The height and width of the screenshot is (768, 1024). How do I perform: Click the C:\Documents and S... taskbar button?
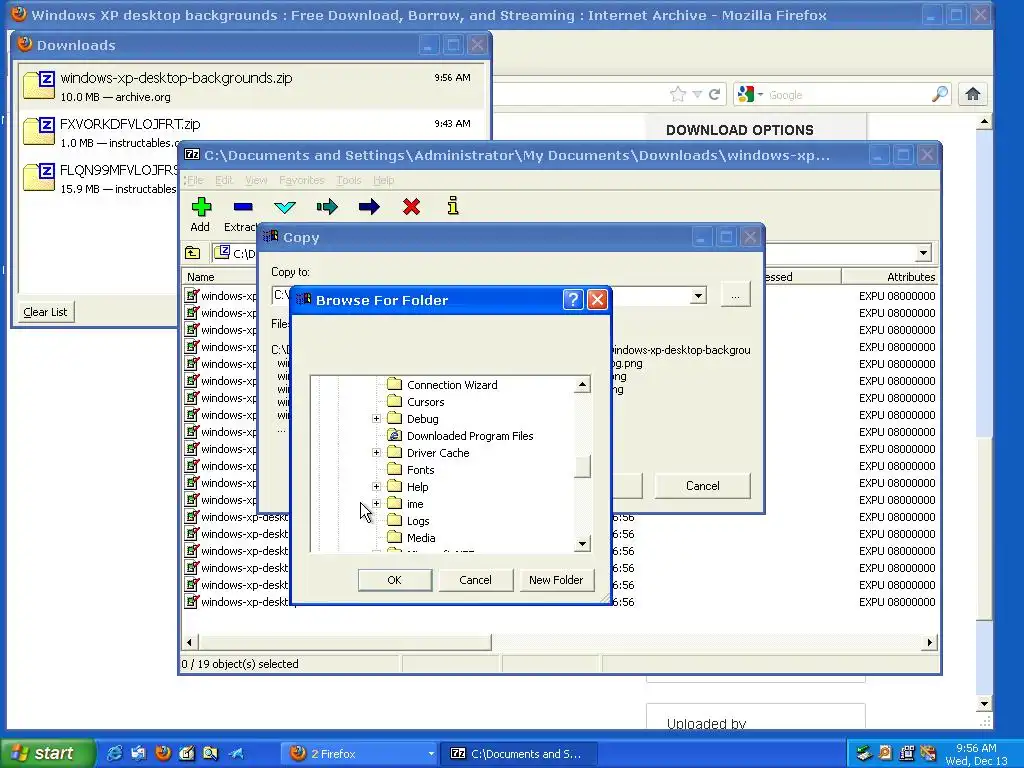click(x=518, y=754)
